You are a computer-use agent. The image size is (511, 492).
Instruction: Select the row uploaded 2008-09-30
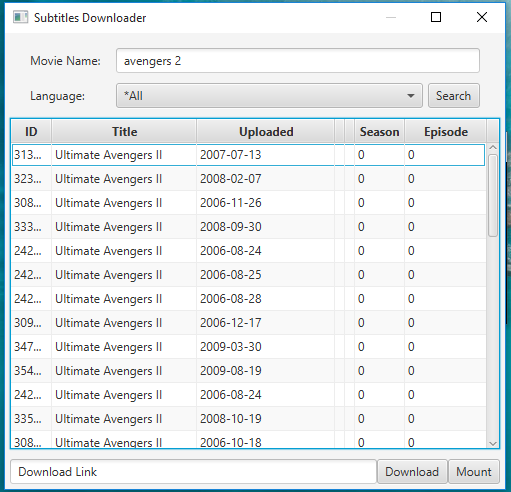pyautogui.click(x=248, y=227)
